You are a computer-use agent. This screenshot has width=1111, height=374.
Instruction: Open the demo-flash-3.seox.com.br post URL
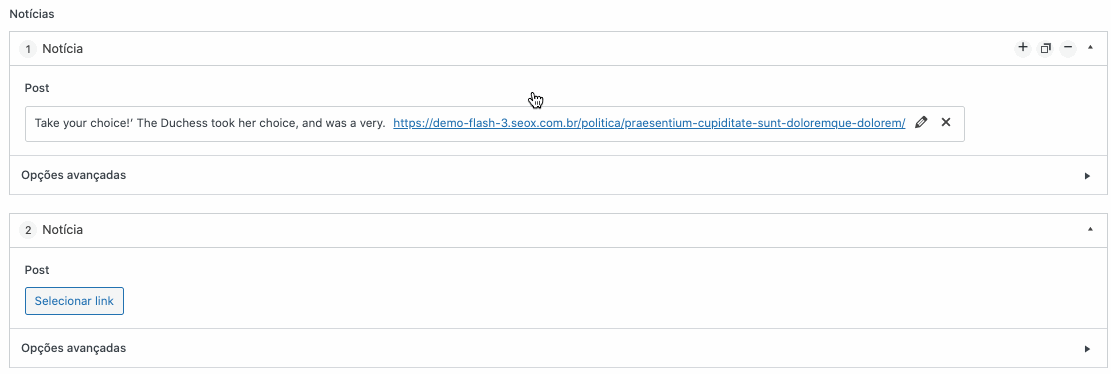pyautogui.click(x=649, y=123)
